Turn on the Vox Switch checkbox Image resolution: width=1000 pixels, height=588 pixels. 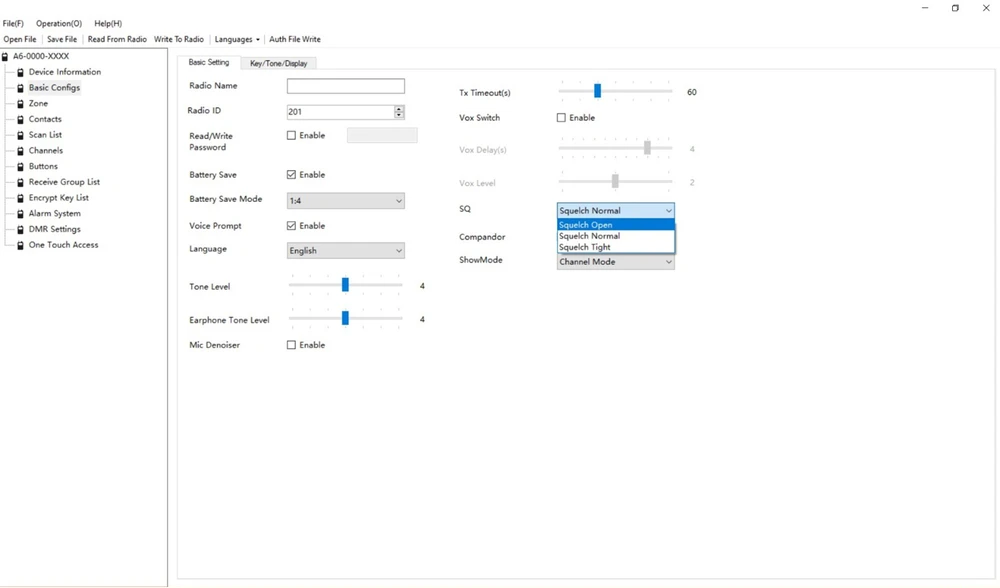point(561,117)
